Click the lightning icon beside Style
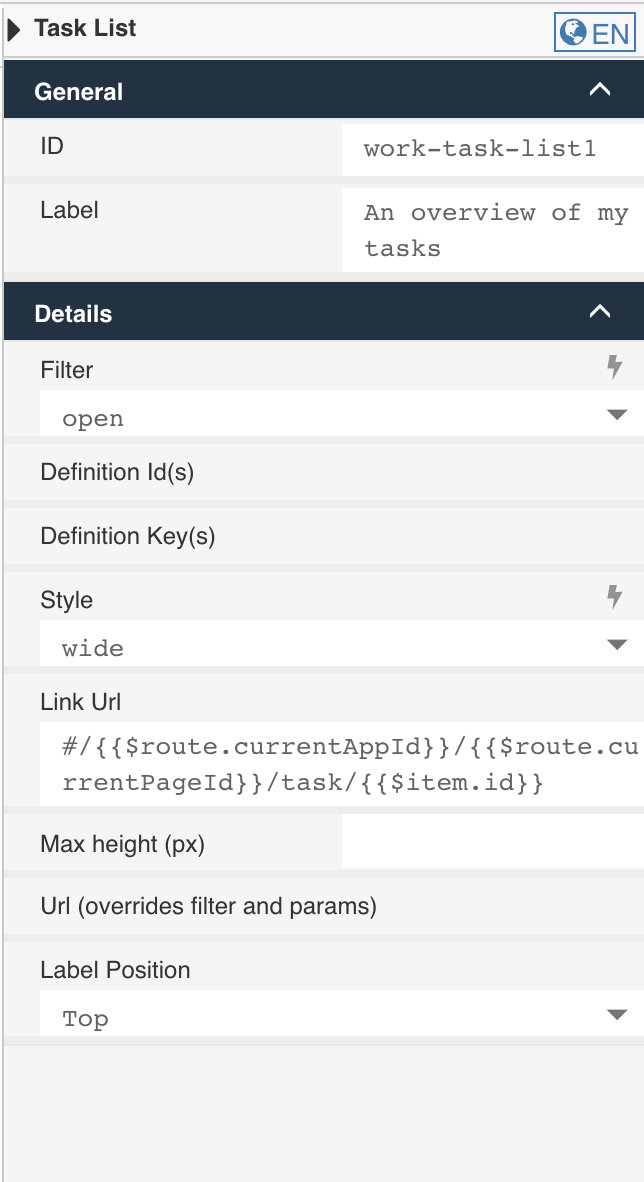644x1182 pixels. (x=614, y=597)
